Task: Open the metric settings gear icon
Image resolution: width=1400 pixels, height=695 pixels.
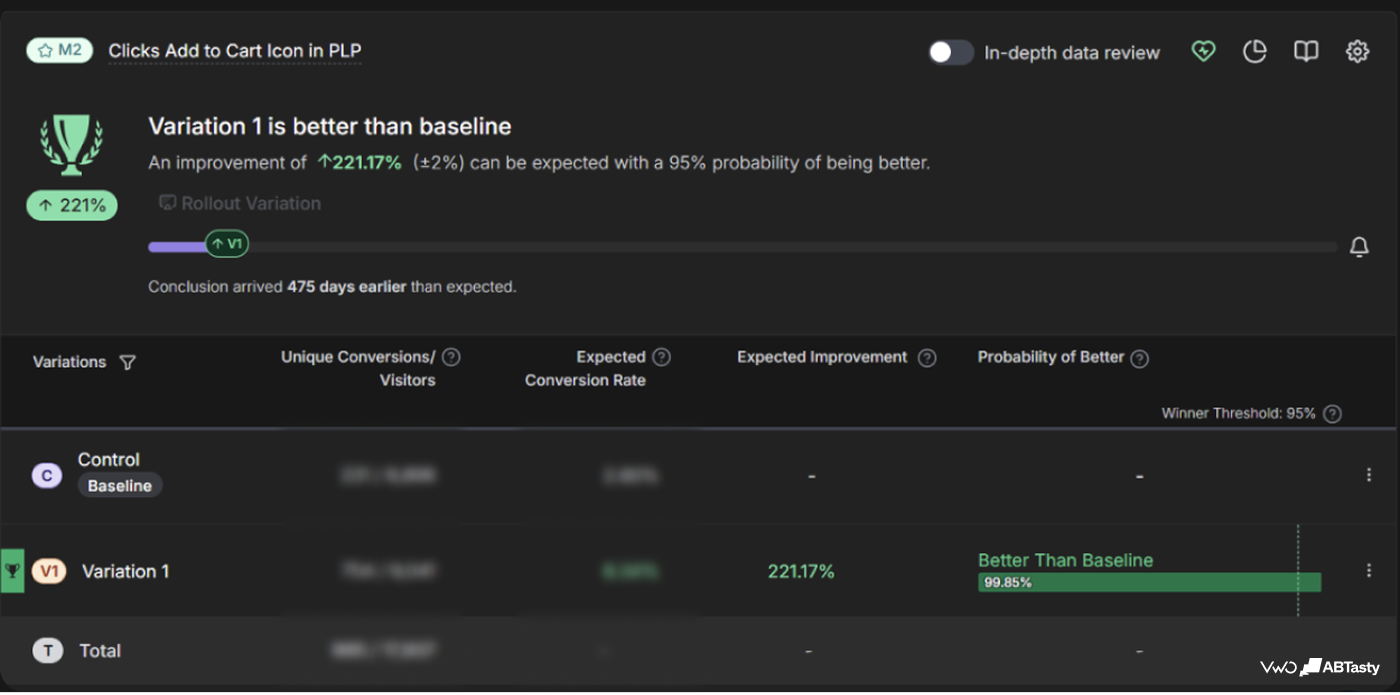Action: pos(1357,52)
